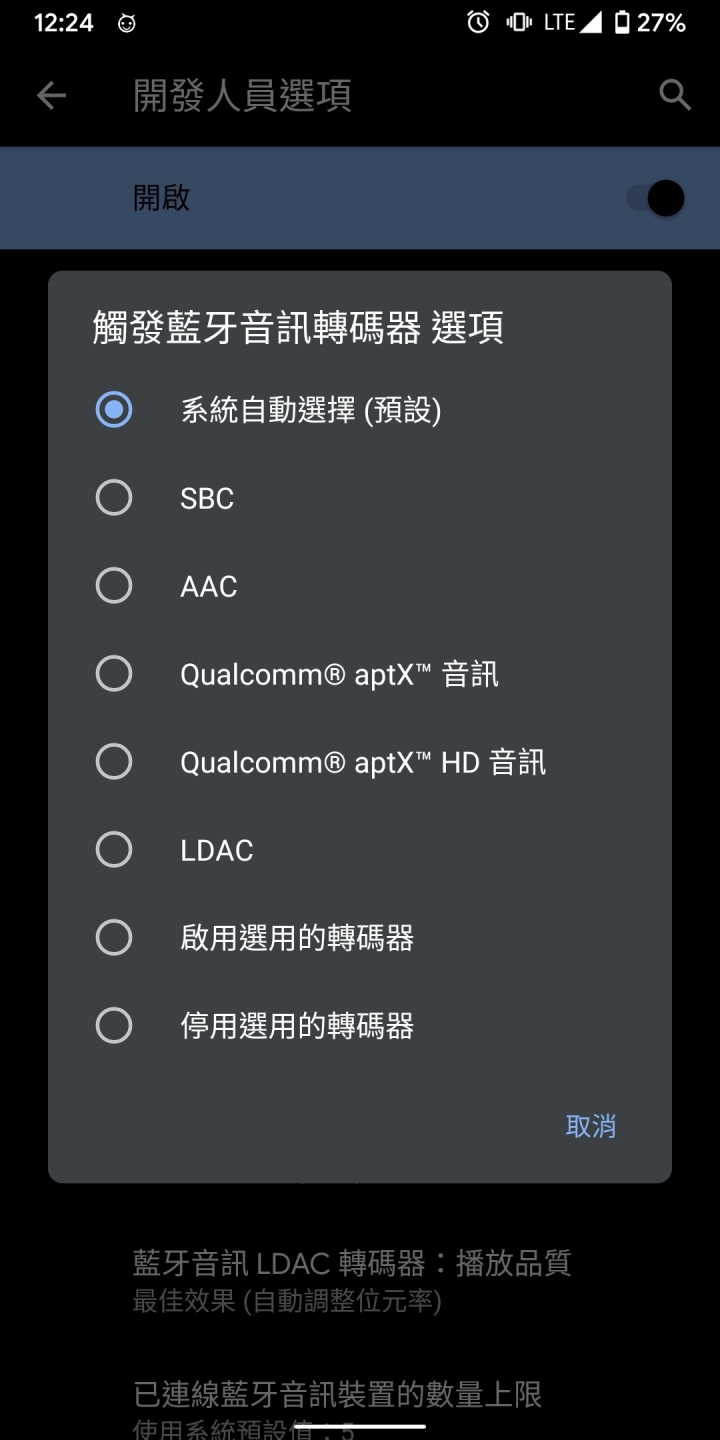The image size is (720, 1440).
Task: Tap the 開發人員選項 page title
Action: (x=242, y=96)
